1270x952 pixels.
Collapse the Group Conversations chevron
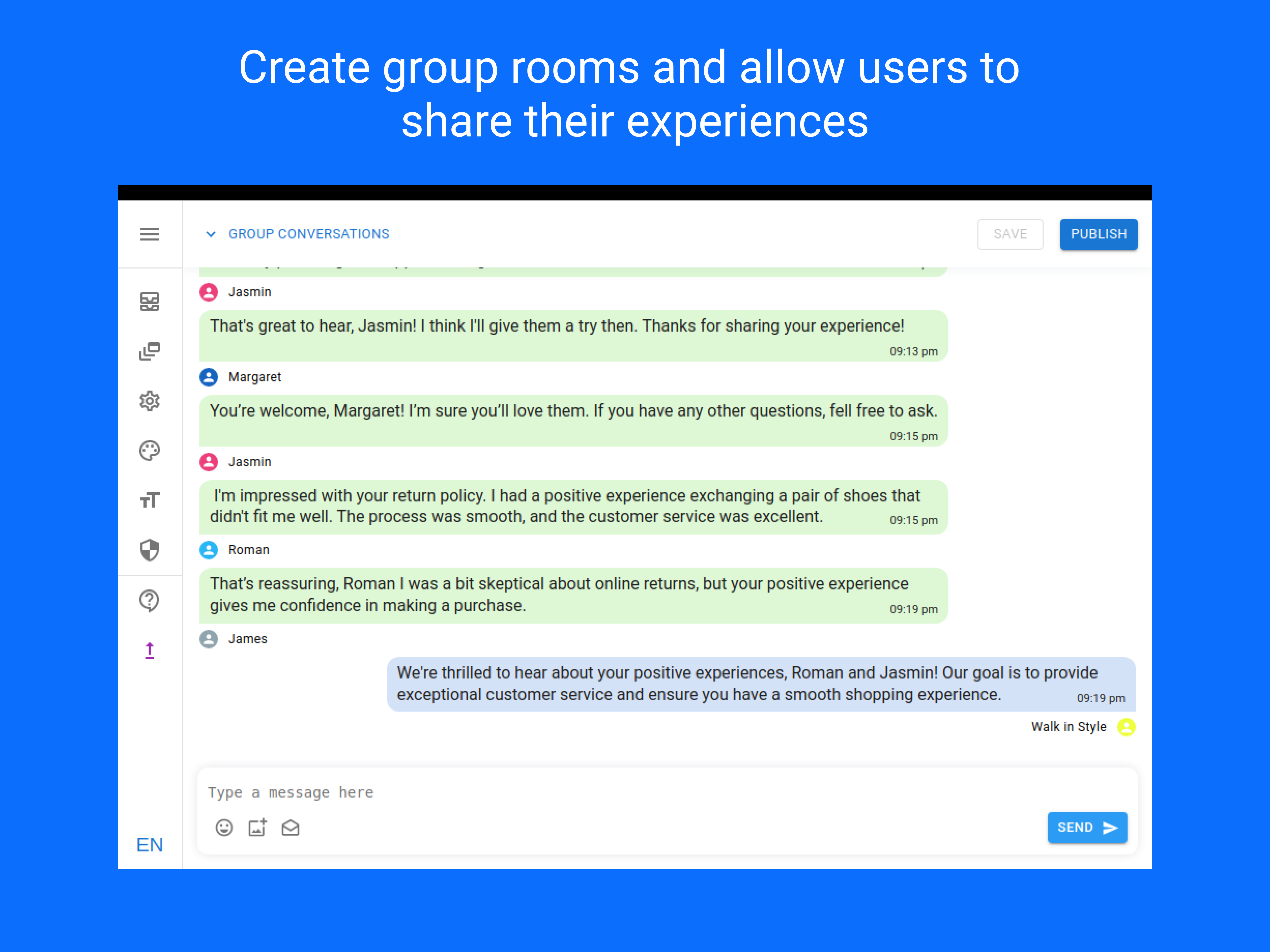coord(211,234)
